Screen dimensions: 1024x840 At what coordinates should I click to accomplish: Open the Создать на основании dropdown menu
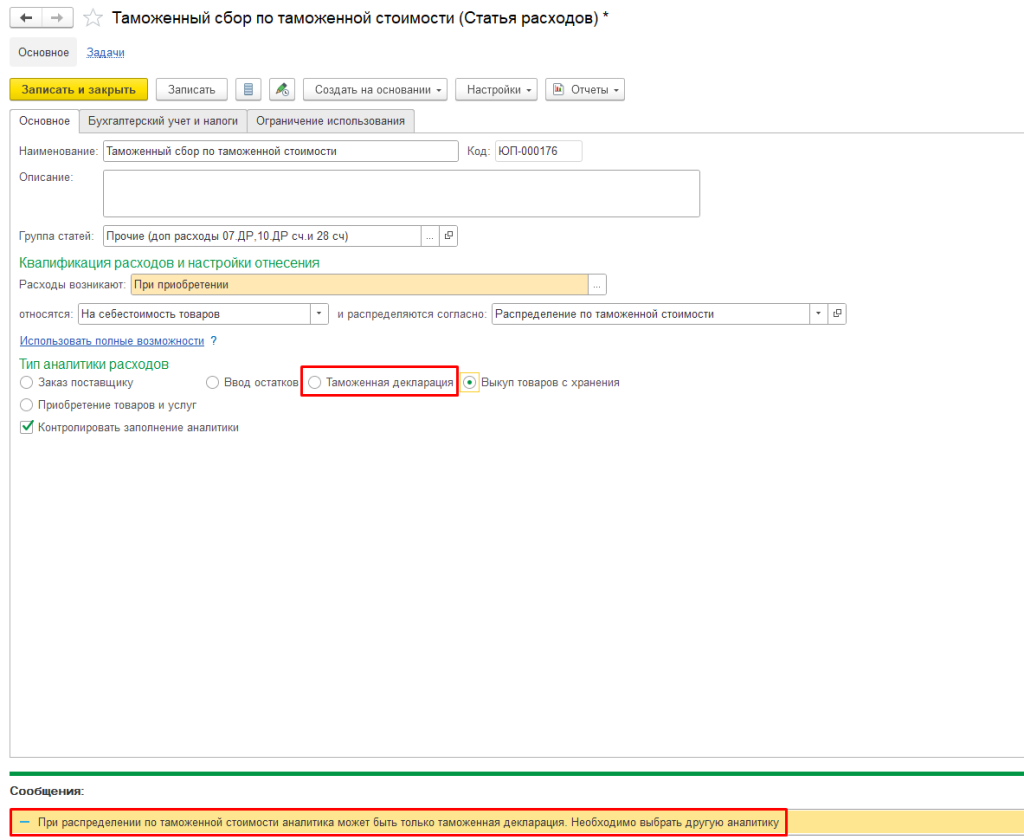375,90
